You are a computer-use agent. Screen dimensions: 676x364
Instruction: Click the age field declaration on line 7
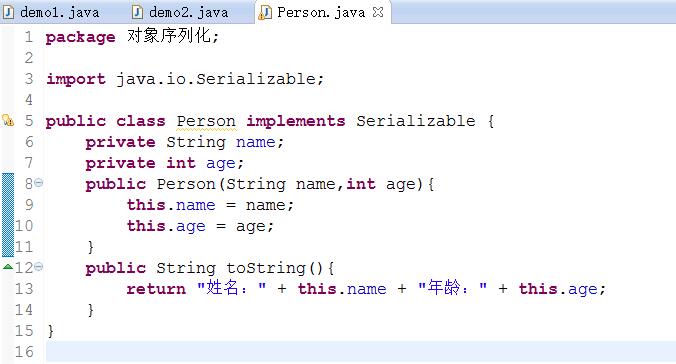(x=221, y=163)
